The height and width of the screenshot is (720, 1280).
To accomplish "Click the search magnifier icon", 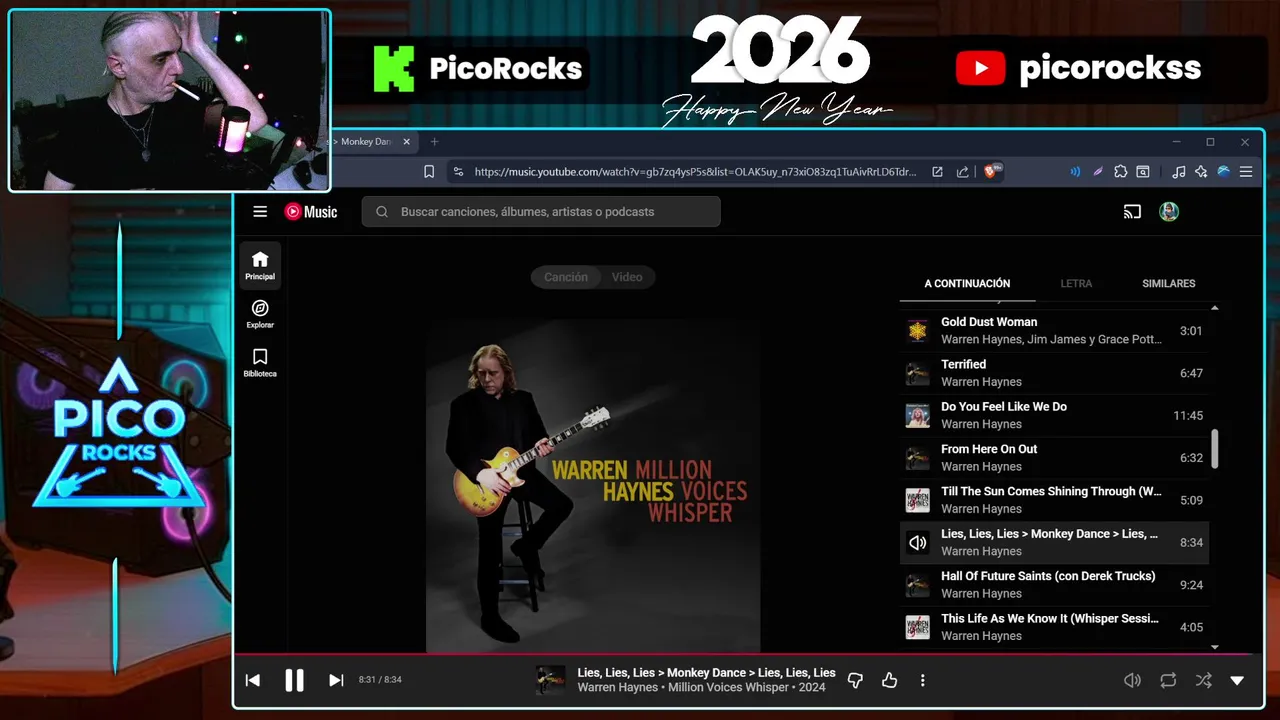I will (x=382, y=212).
